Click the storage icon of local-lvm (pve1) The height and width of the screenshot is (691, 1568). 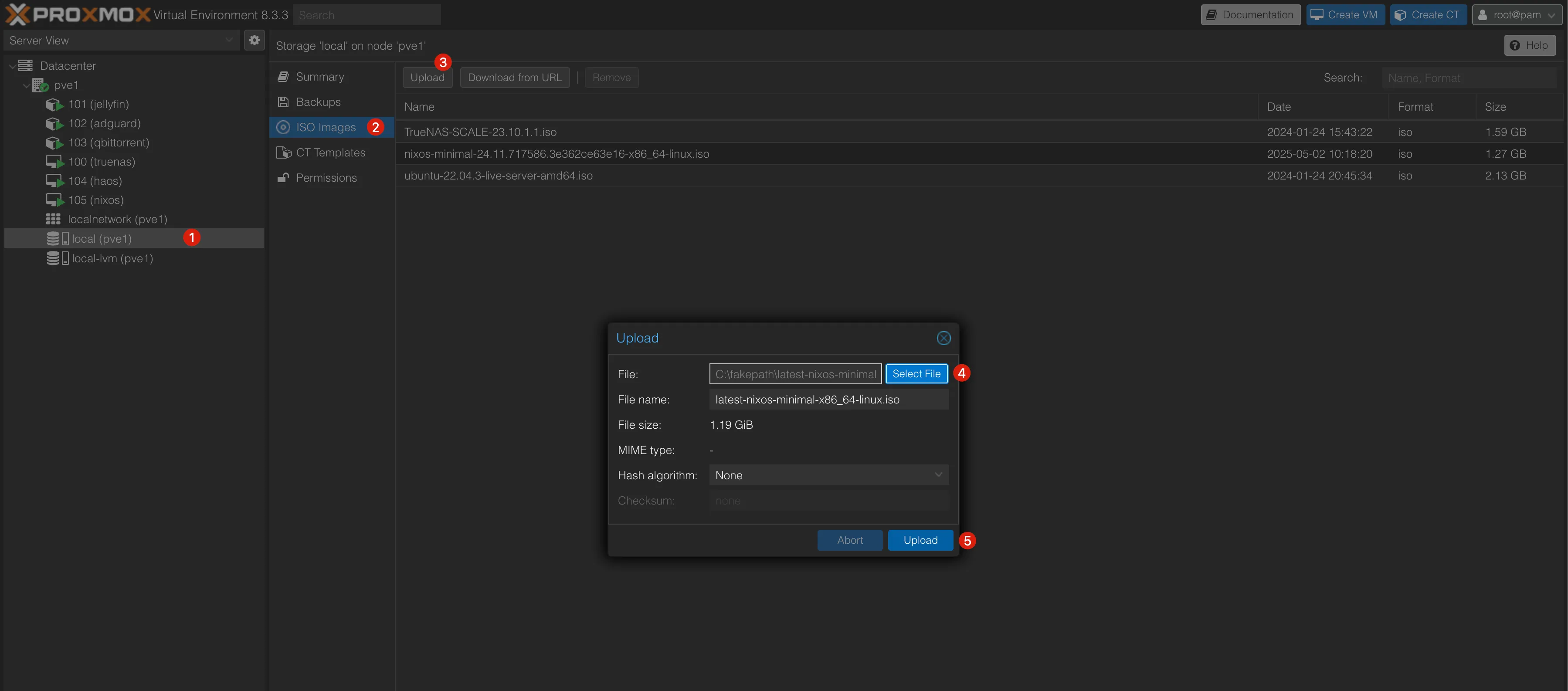[58, 258]
